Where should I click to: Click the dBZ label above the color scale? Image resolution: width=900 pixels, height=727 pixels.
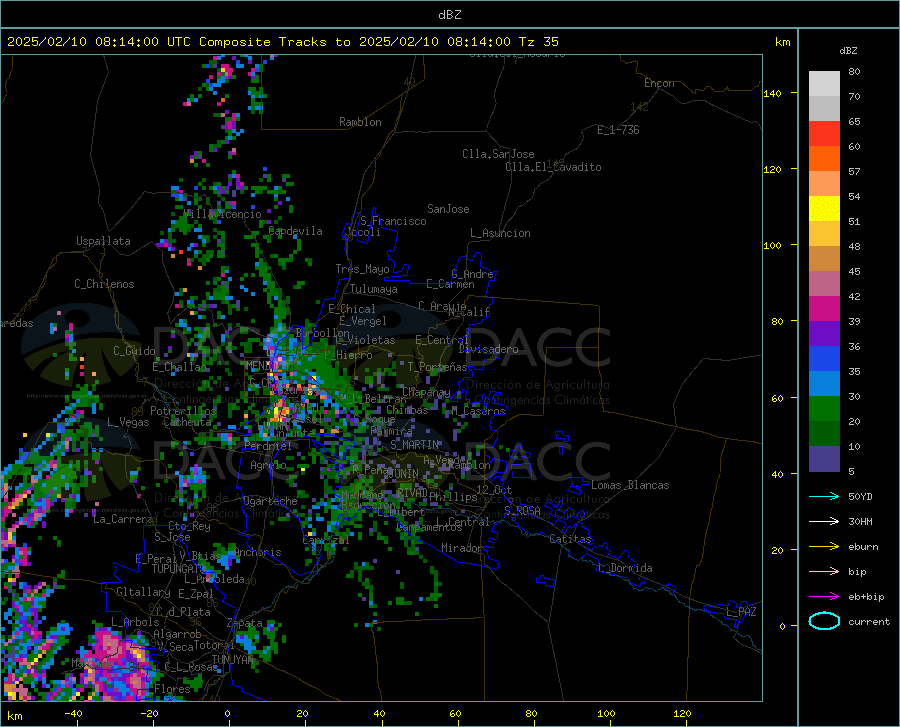pyautogui.click(x=848, y=50)
